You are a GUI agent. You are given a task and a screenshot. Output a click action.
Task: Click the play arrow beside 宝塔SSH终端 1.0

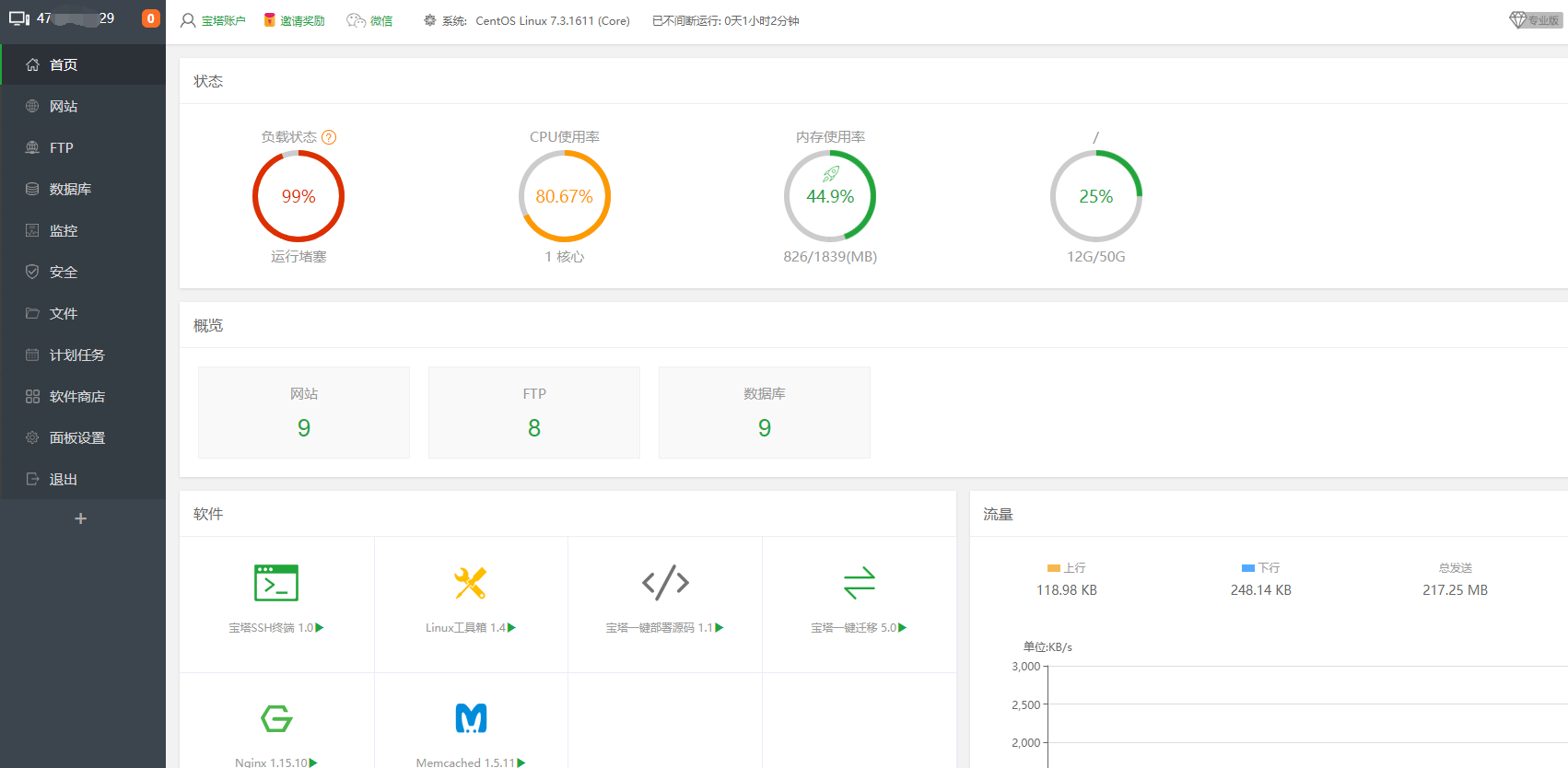point(320,628)
